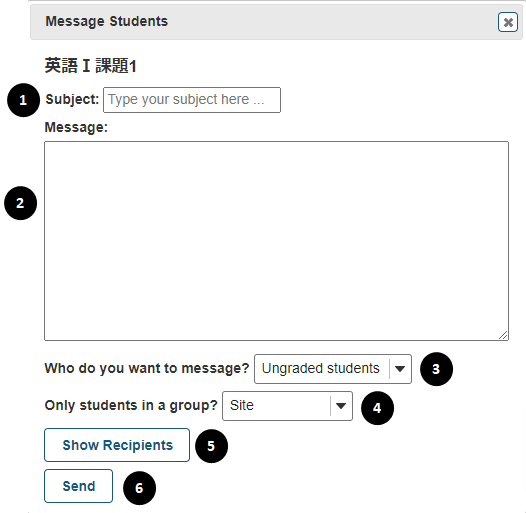Click the Send button
This screenshot has width=526, height=513.
(78, 486)
